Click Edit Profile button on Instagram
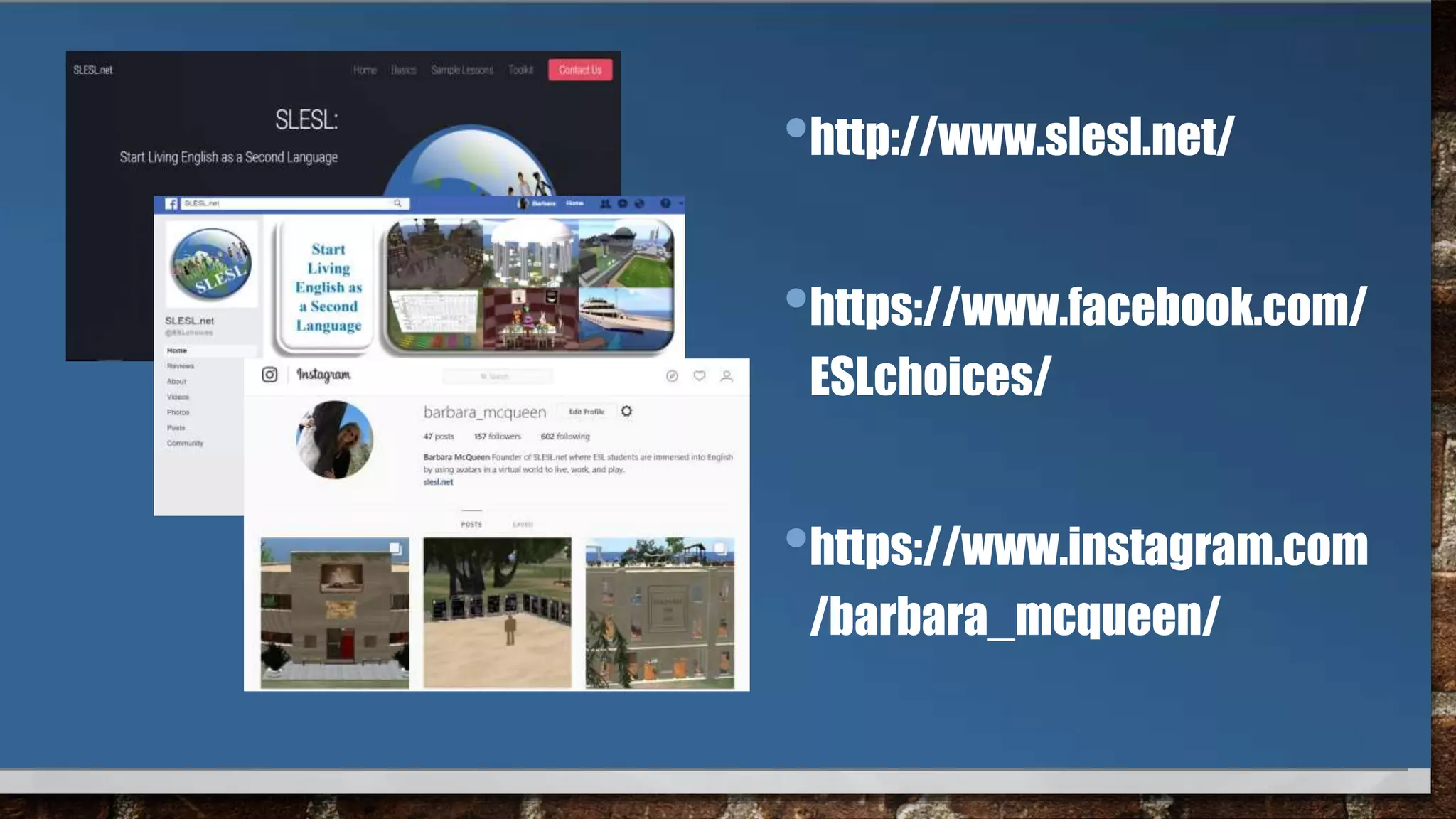 (x=587, y=412)
